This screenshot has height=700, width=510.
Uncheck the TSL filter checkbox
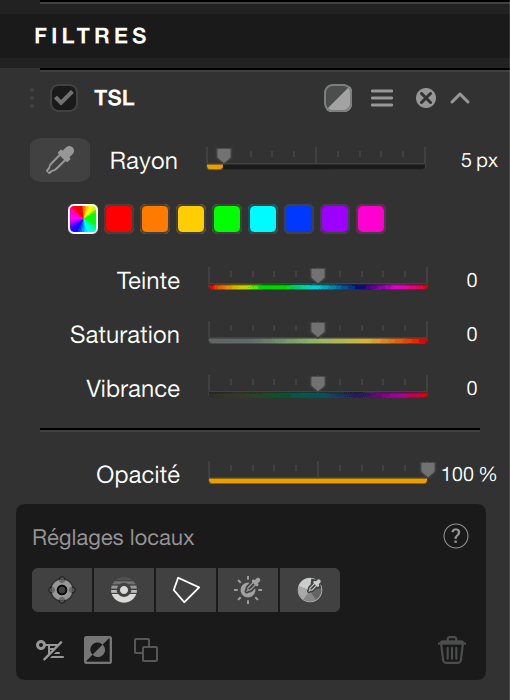pos(64,98)
